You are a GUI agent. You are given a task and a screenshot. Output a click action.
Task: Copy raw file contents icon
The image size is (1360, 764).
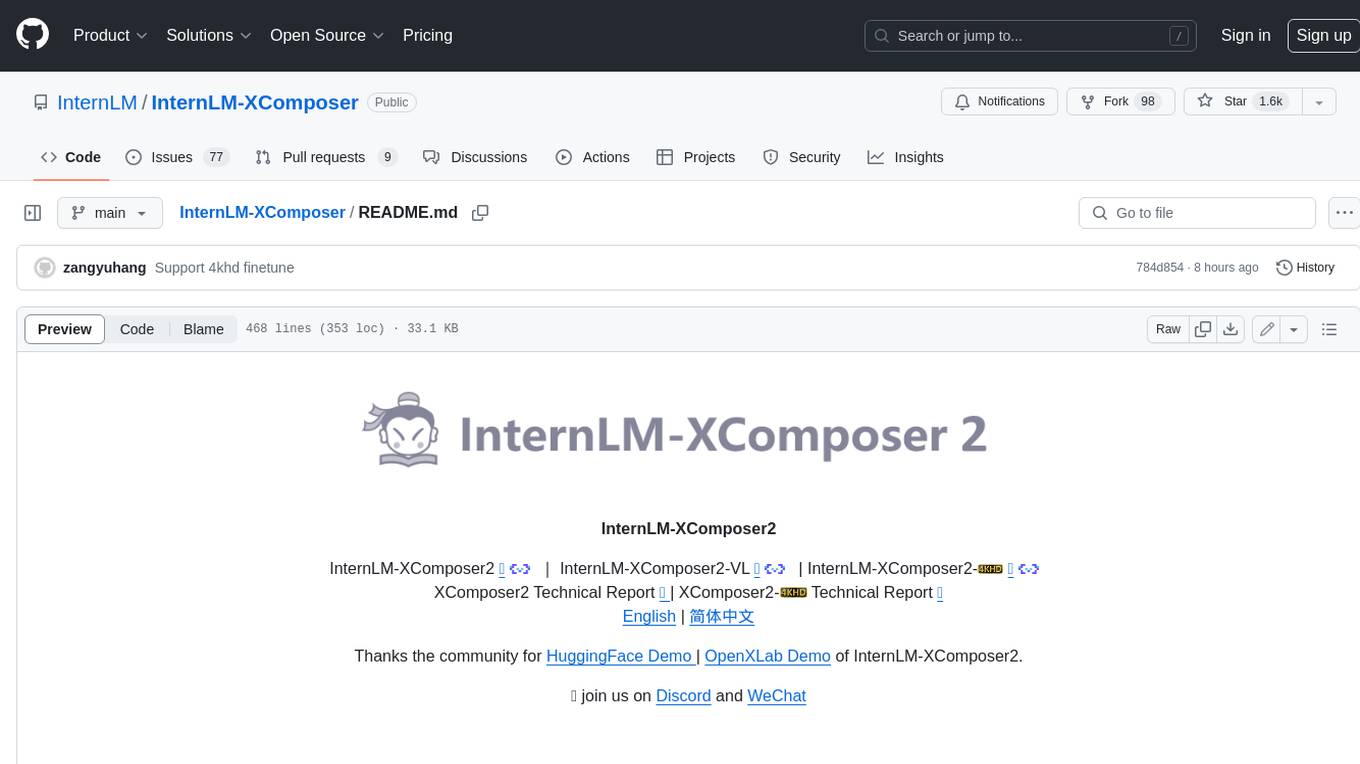click(x=1203, y=329)
